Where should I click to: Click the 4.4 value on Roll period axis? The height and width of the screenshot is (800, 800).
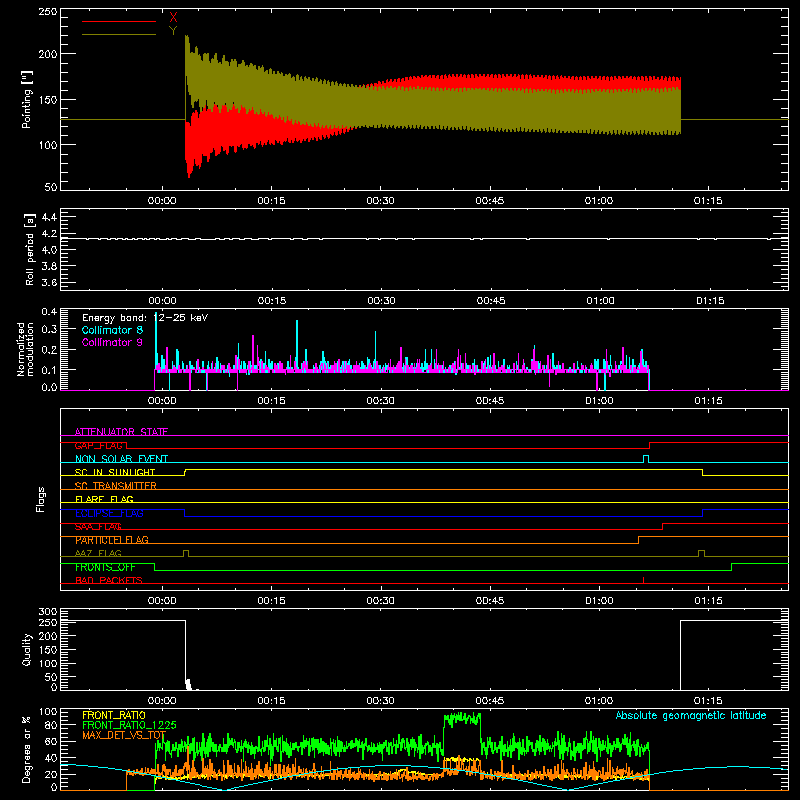click(x=49, y=217)
